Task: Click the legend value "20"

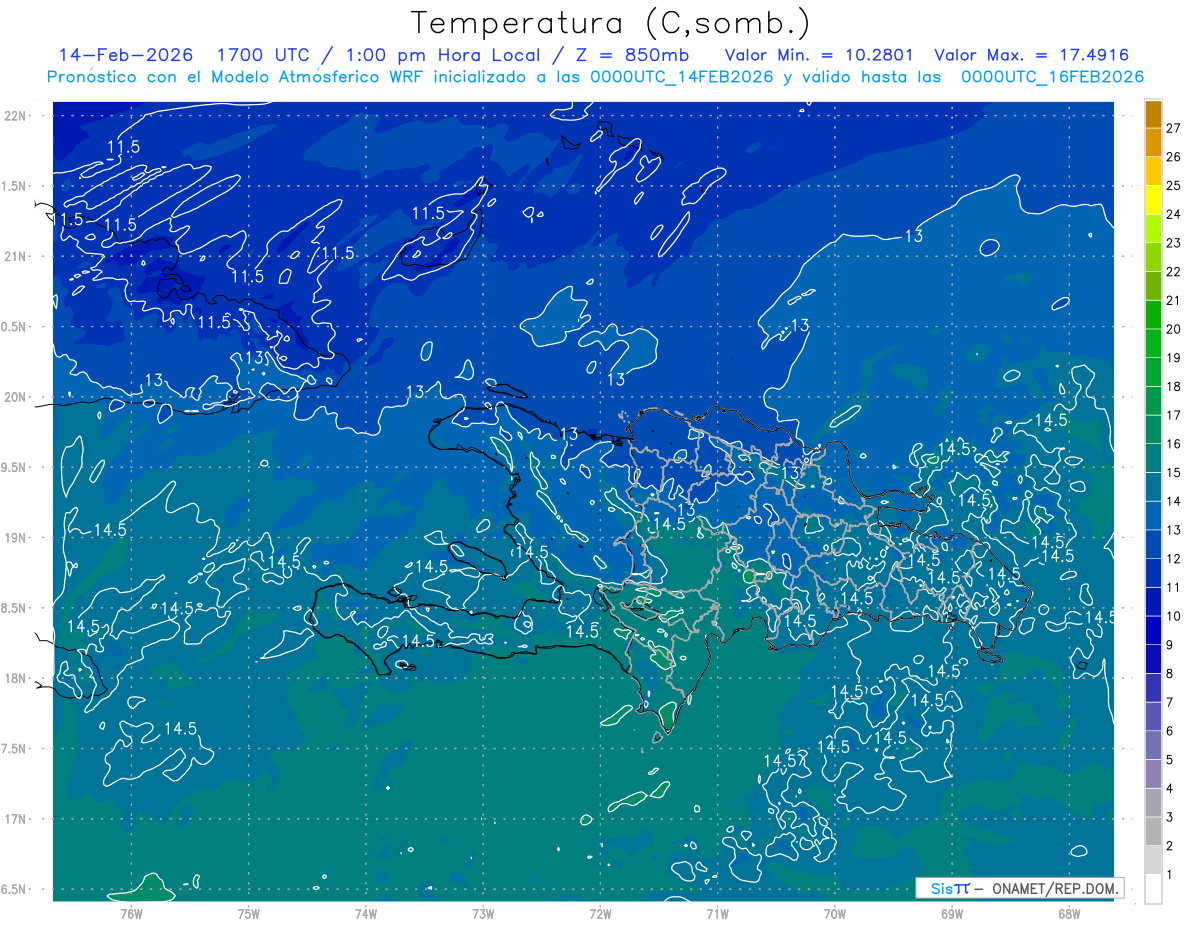Action: pyautogui.click(x=1173, y=329)
